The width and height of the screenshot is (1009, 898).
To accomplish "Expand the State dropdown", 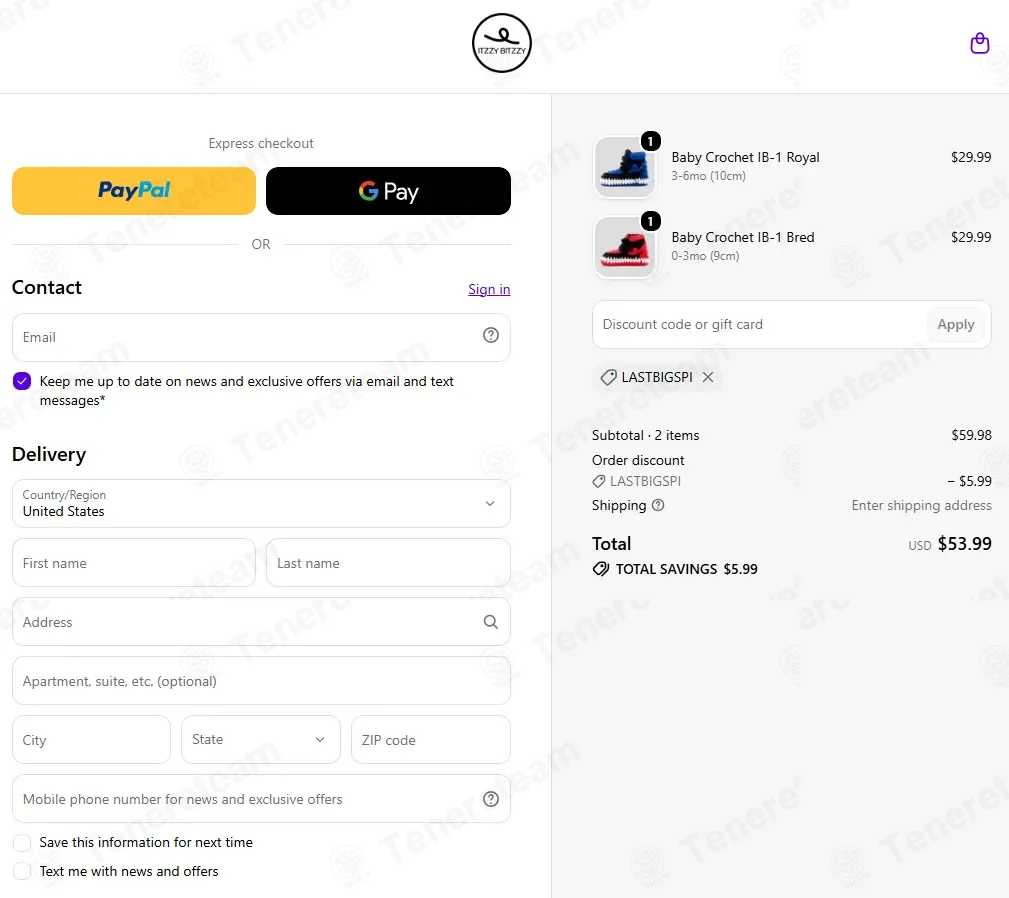I will (261, 740).
